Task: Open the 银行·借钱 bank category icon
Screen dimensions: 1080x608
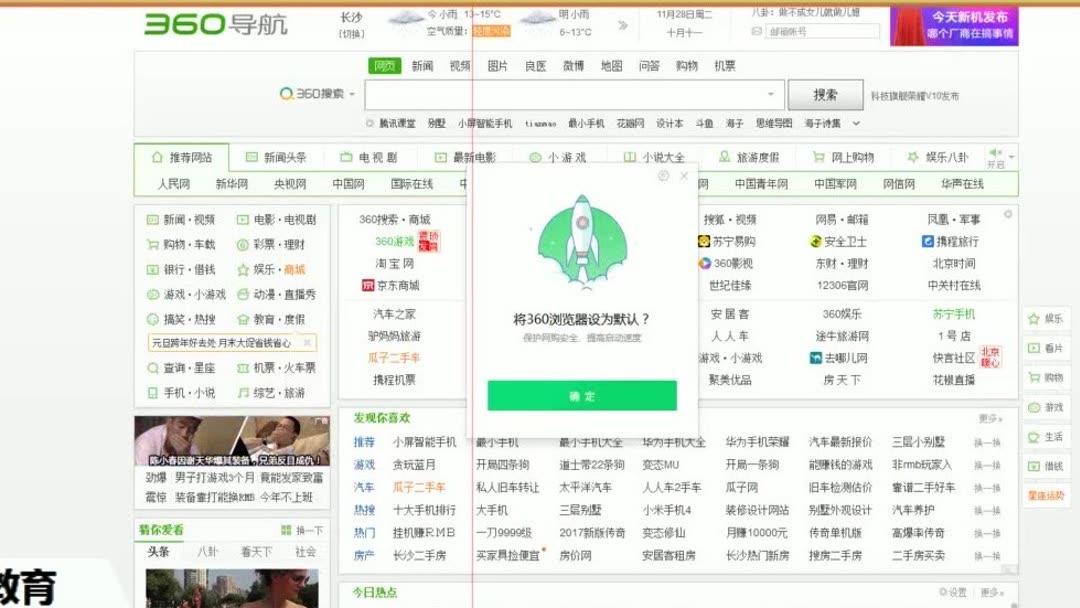Action: (x=151, y=269)
